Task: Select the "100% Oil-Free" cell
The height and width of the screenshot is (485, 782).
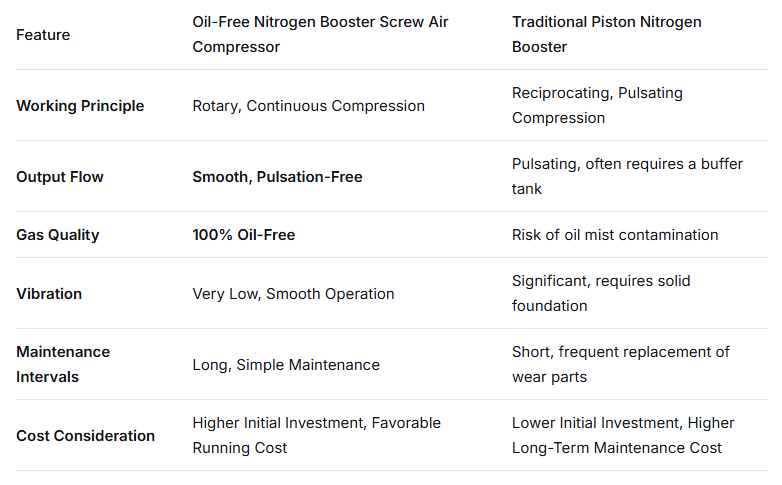Action: (x=244, y=235)
